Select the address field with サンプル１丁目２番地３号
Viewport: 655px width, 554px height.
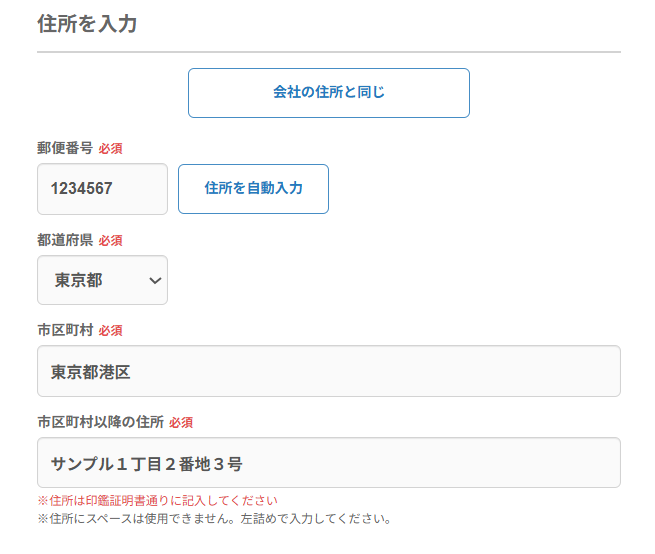click(x=328, y=463)
